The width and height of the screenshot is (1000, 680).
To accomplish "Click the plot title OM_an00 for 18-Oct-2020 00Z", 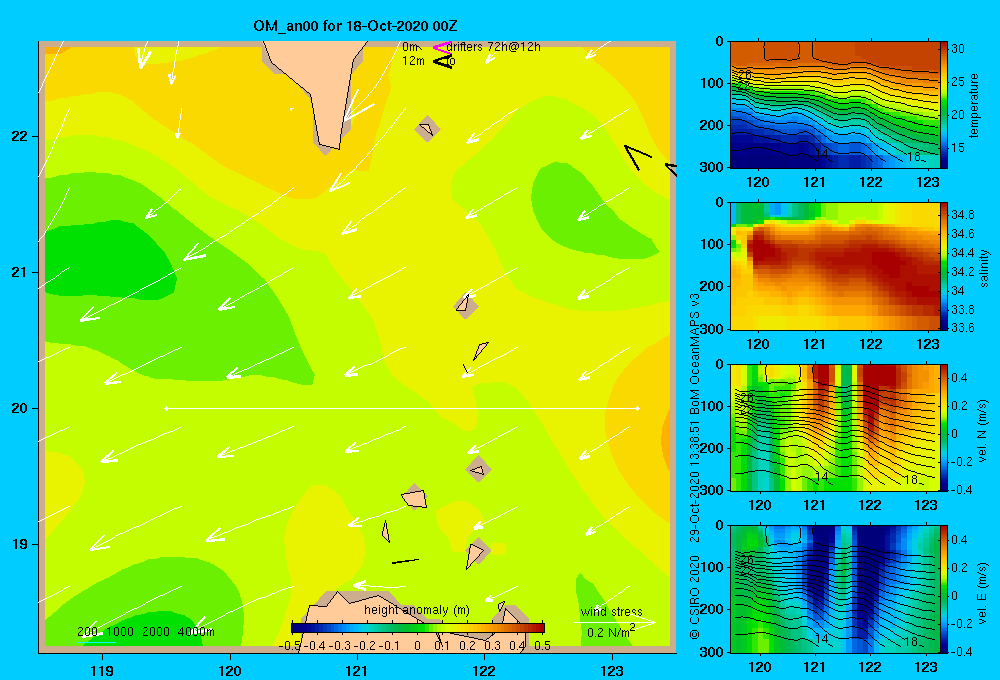I will 355,26.
